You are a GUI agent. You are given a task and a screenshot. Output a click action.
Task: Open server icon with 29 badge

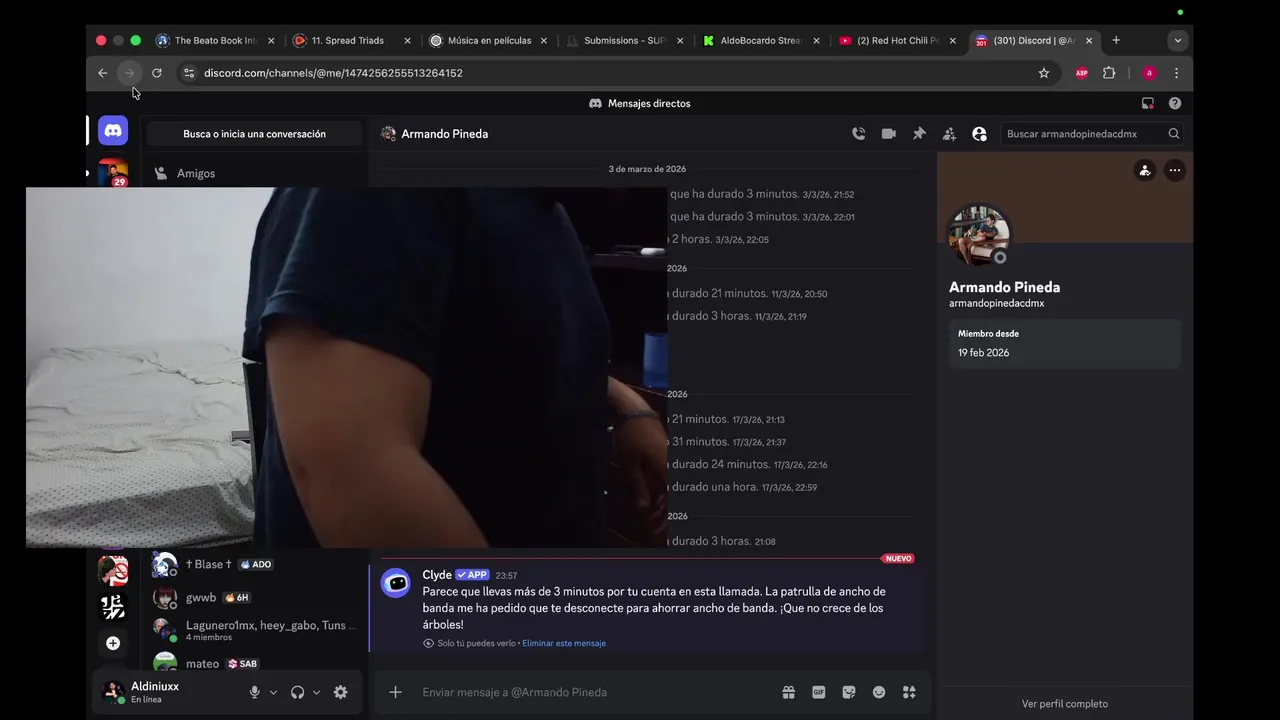pos(113,172)
